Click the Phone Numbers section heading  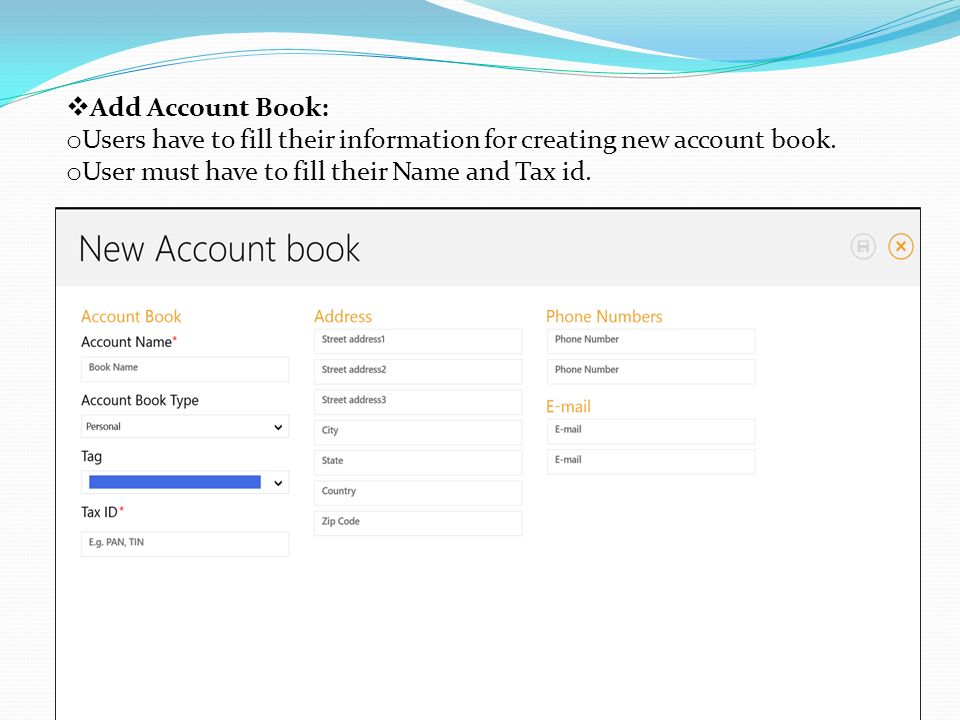(x=604, y=317)
